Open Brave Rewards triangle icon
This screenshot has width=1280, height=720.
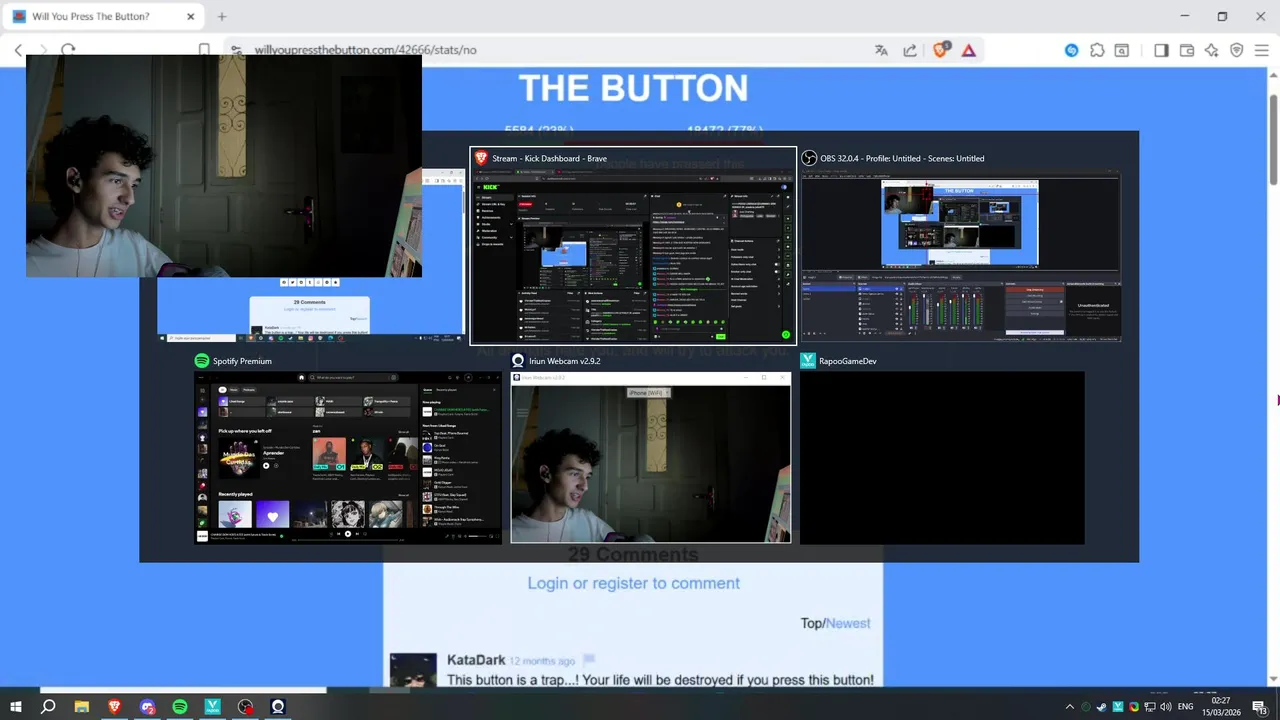tap(969, 50)
